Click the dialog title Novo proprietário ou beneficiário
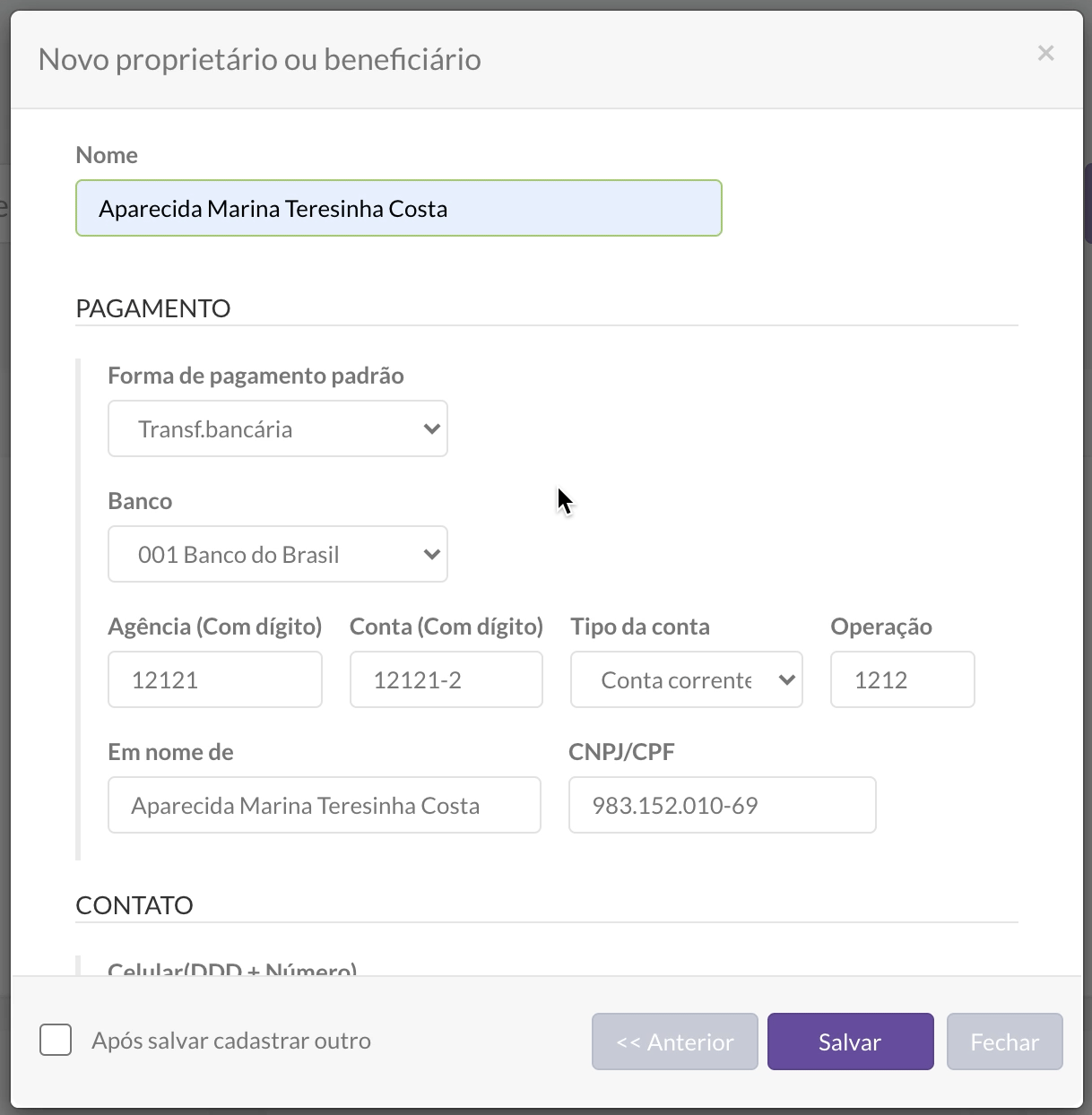 (260, 60)
